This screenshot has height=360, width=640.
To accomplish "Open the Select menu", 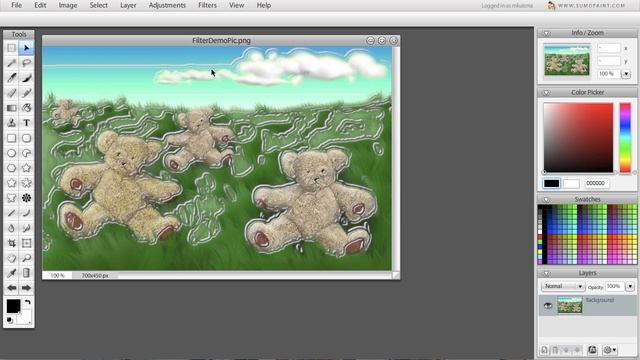I will point(99,5).
